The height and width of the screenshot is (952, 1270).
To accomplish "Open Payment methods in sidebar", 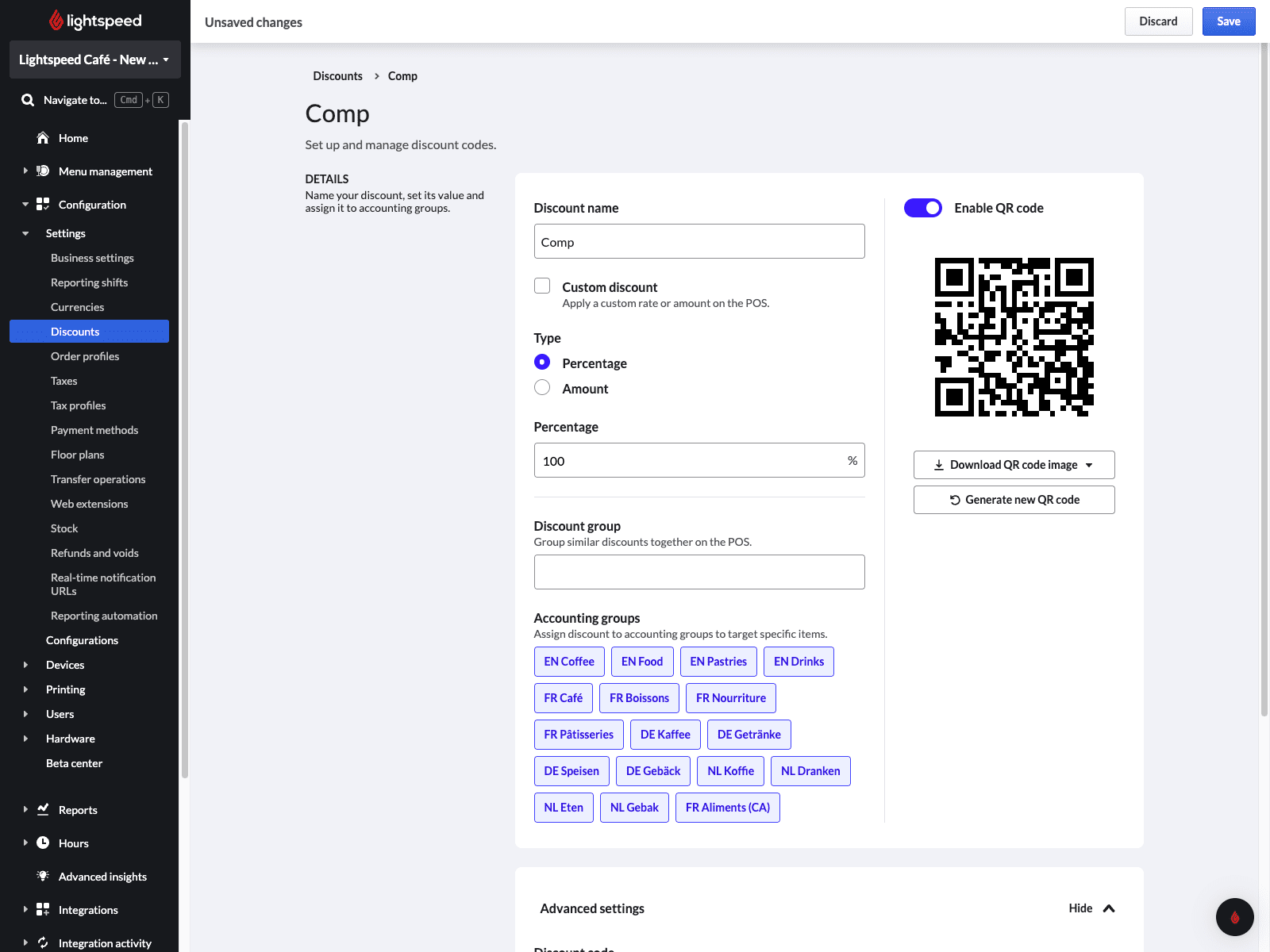I will 94,430.
